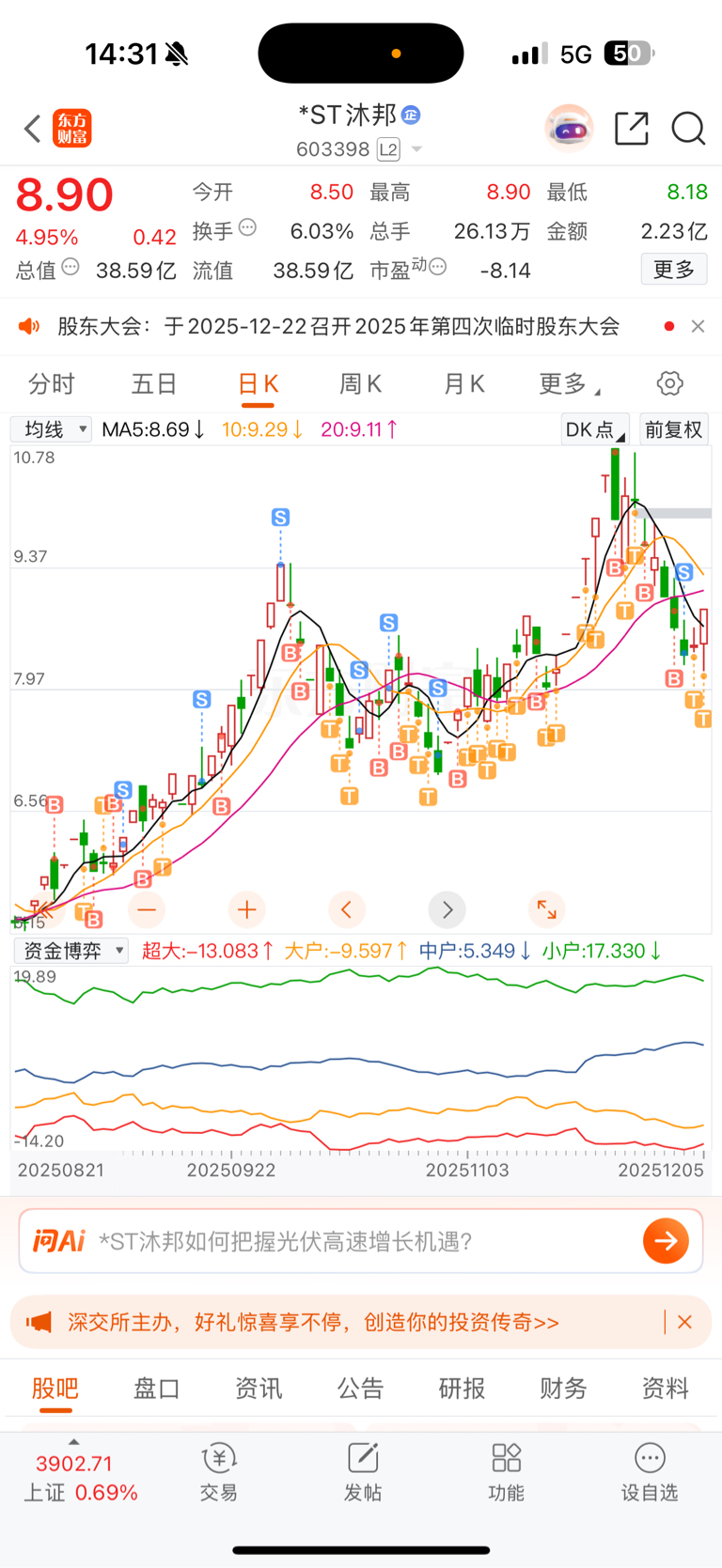The width and height of the screenshot is (722, 1568).
Task: Open the 东方财富 logo icon
Action: 72,129
